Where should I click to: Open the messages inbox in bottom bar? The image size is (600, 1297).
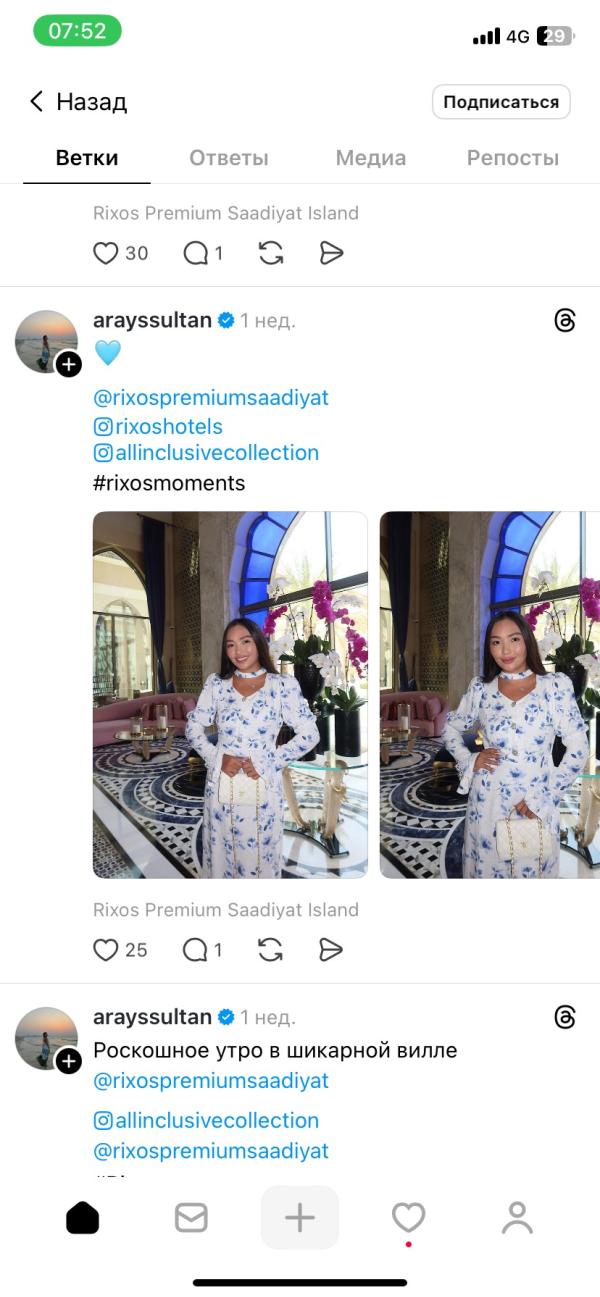click(191, 1217)
